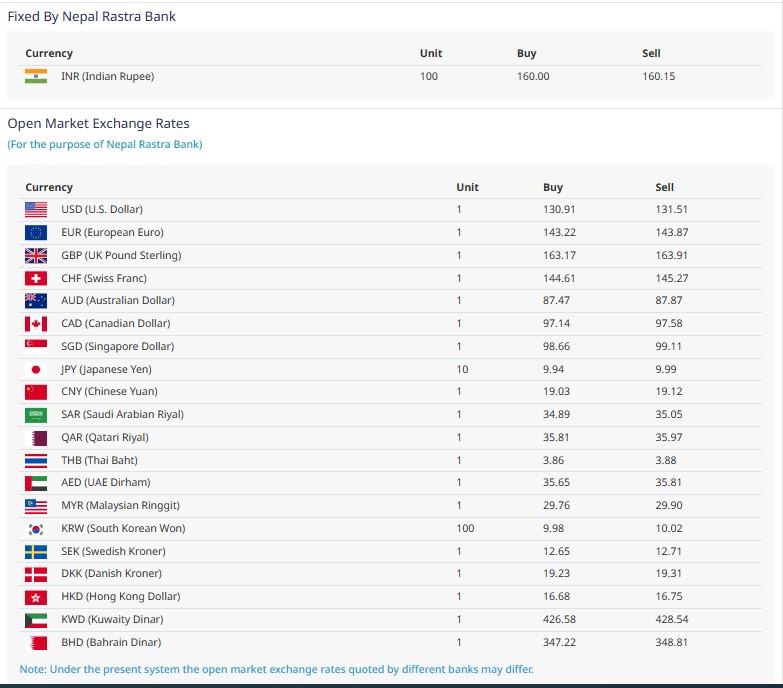783x688 pixels.
Task: Select the Swiss flag icon
Action: [36, 278]
